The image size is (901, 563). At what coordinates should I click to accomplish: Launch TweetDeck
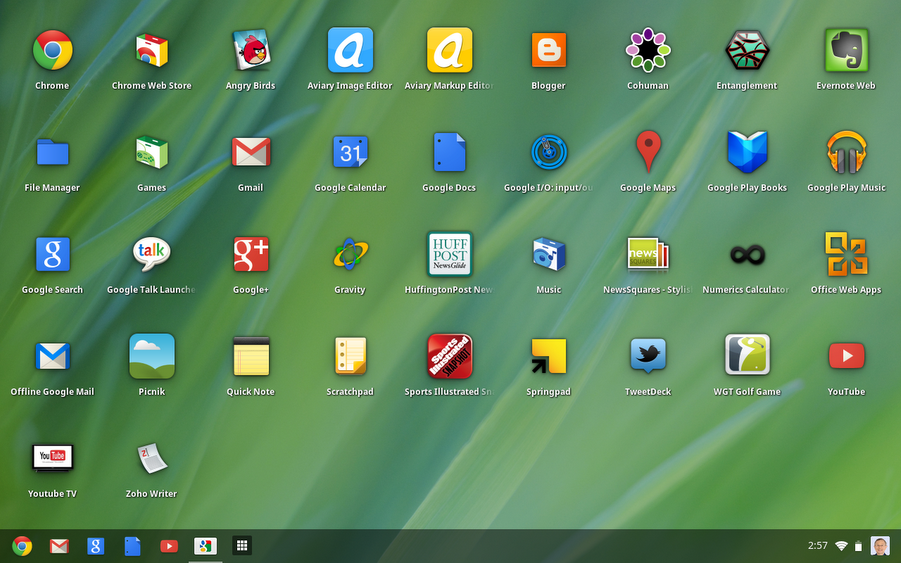648,356
